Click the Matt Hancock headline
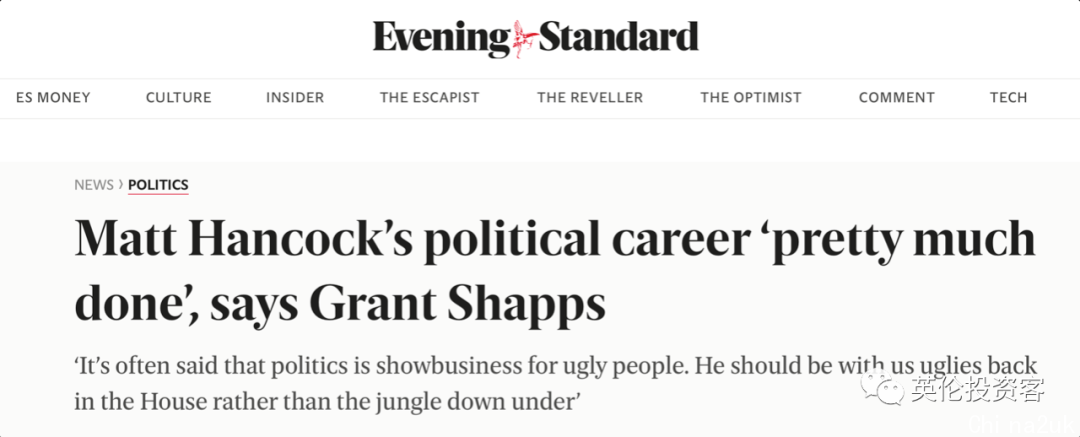Image resolution: width=1080 pixels, height=437 pixels. pos(554,271)
